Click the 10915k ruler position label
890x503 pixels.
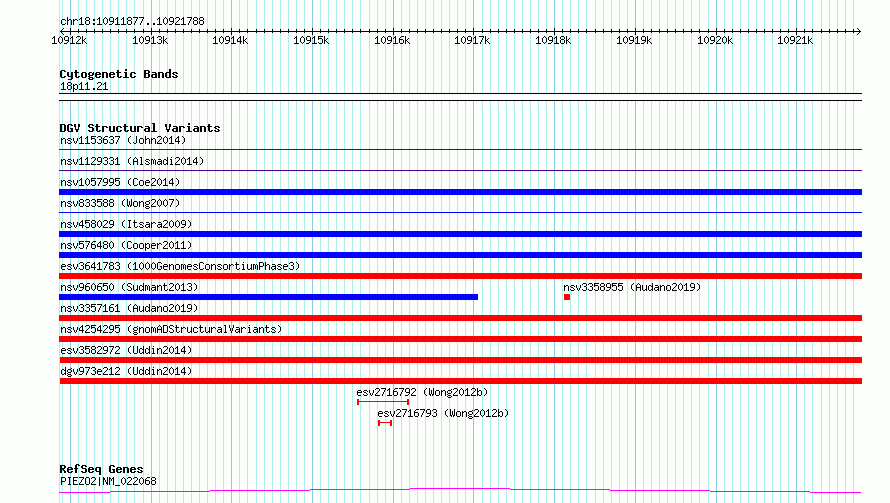[x=311, y=40]
